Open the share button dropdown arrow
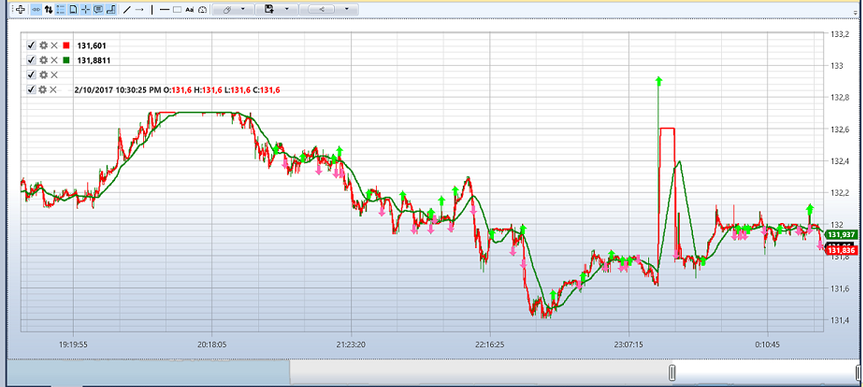The image size is (863, 387). point(346,9)
